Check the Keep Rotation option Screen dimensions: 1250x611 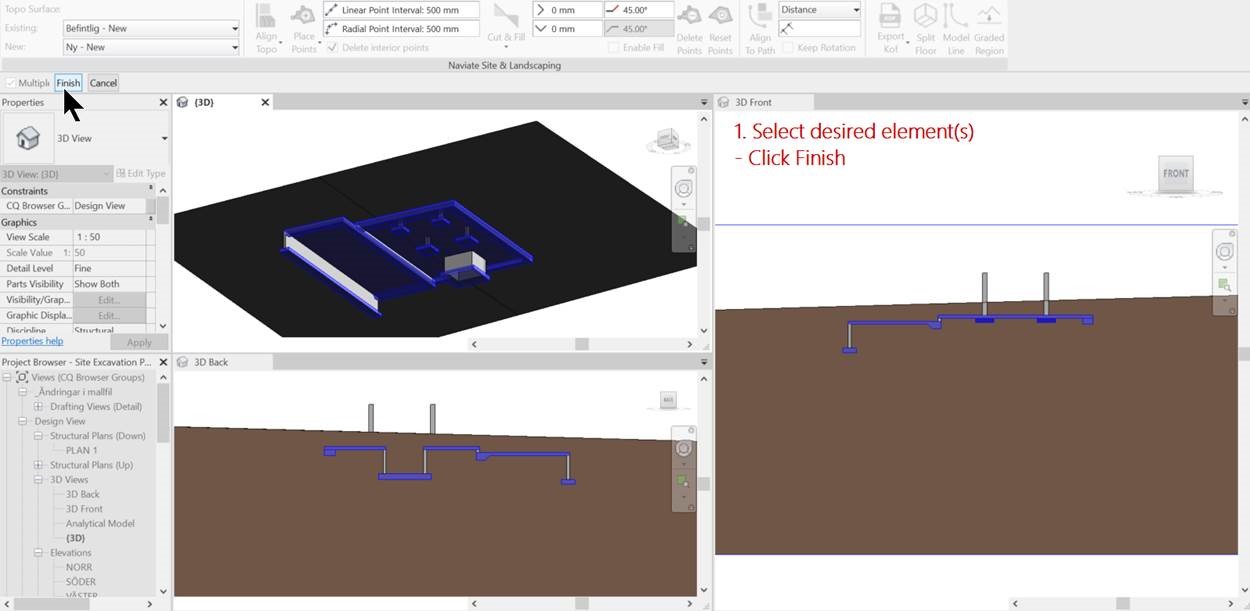790,46
